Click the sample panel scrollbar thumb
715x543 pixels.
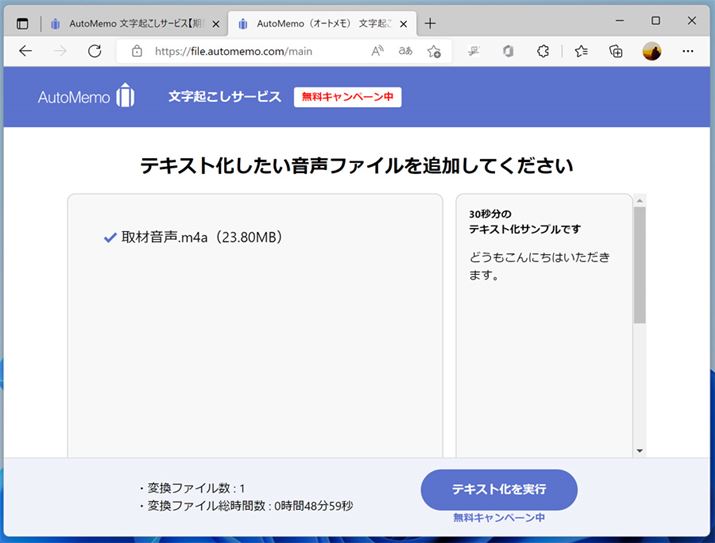click(639, 265)
